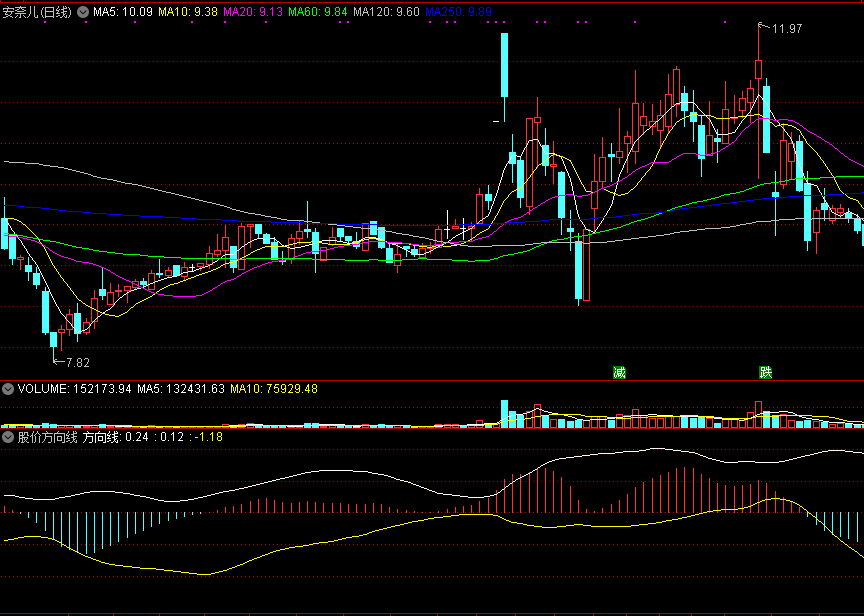This screenshot has height=616, width=864.
Task: Select the MA20: 9.13 label
Action: (253, 12)
